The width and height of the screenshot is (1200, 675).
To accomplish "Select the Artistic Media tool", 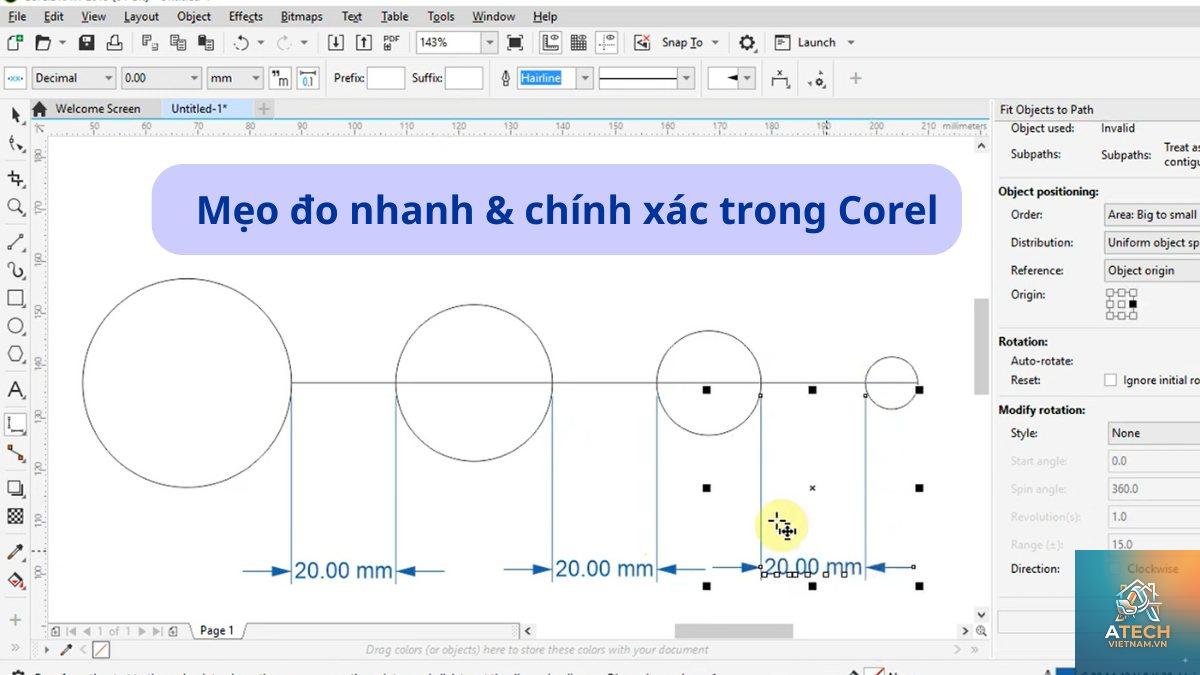I will point(15,270).
